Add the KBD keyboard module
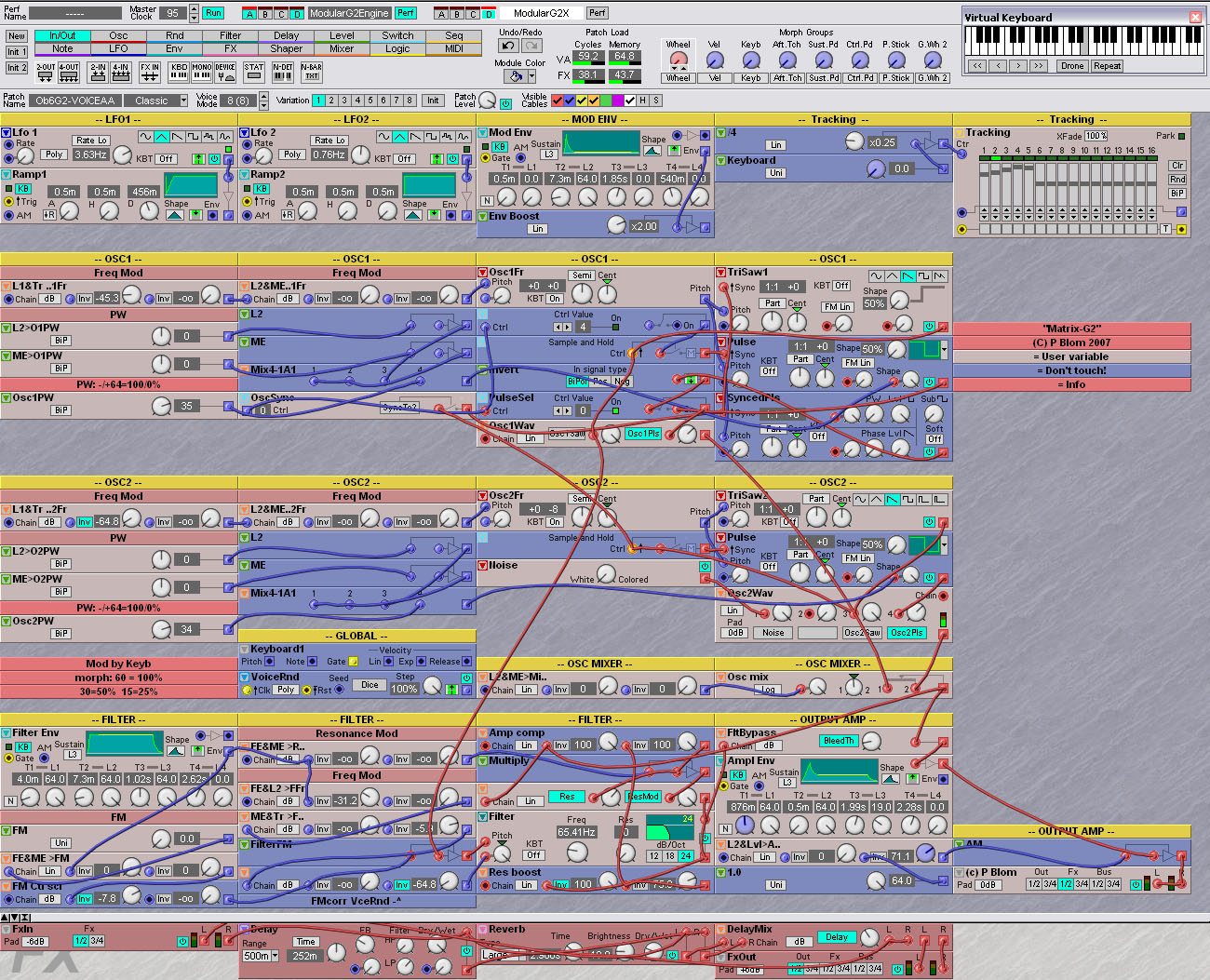 point(179,72)
